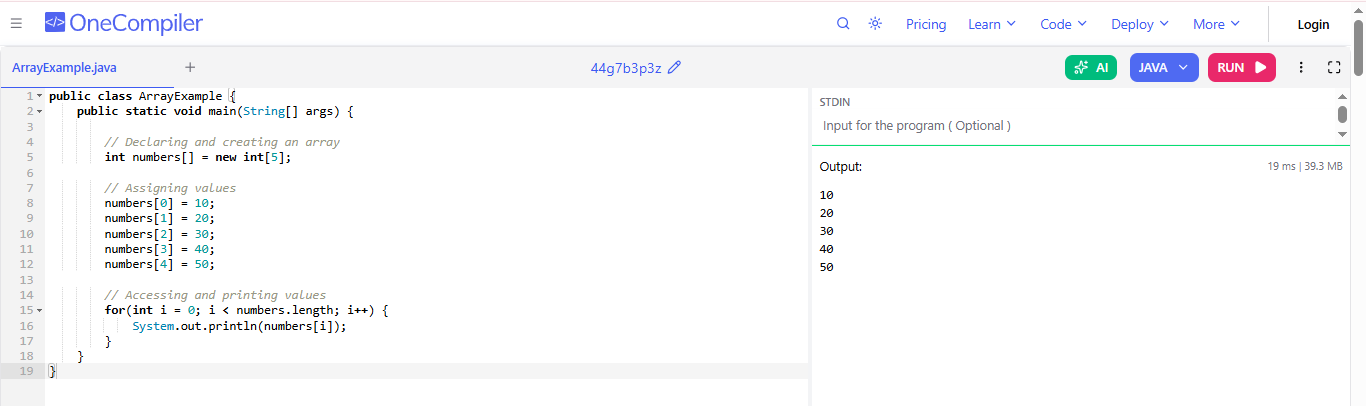The image size is (1366, 406).
Task: Collapse the for loop fold arrow on line 15
Action: click(x=39, y=311)
